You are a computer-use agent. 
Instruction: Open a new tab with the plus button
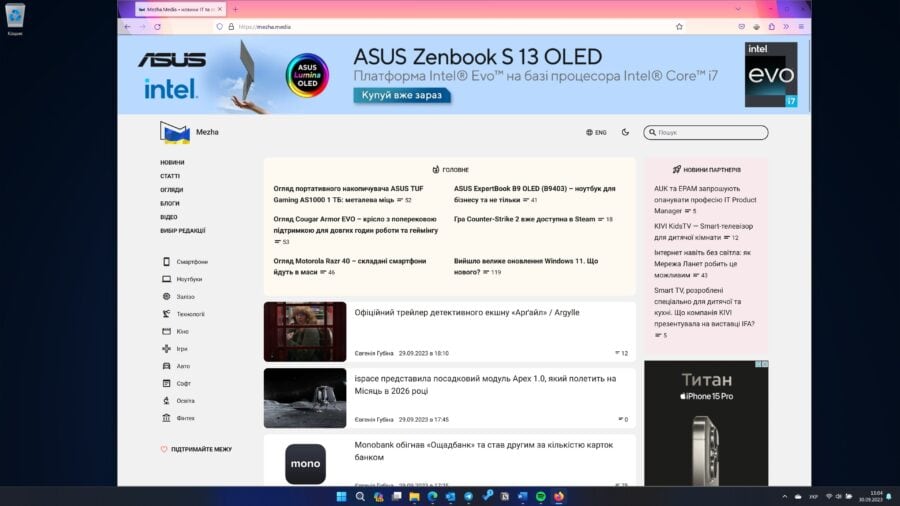click(x=235, y=9)
